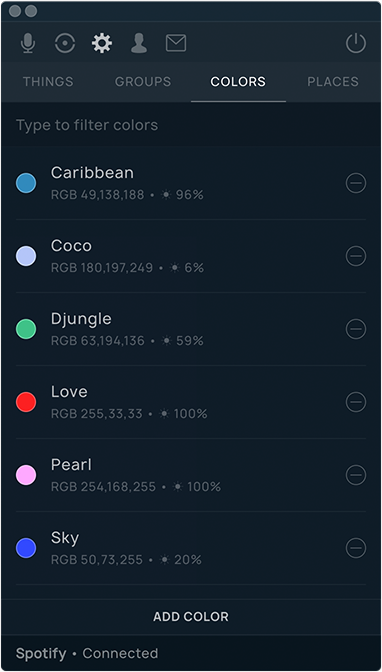This screenshot has width=382, height=672.
Task: Select the pink Pearl color swatch
Action: coord(26,475)
